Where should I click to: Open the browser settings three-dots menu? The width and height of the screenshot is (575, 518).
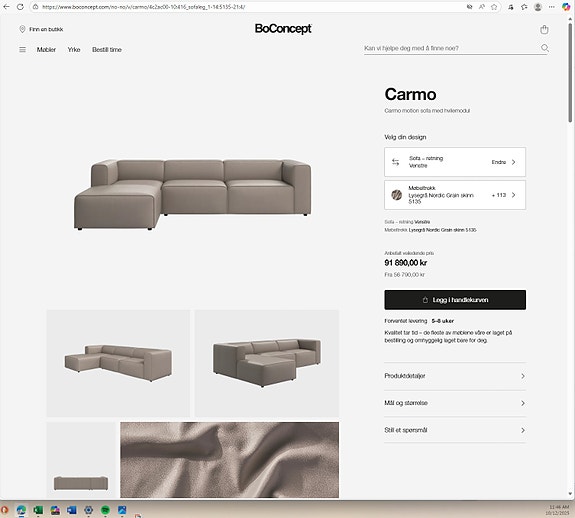click(x=552, y=7)
